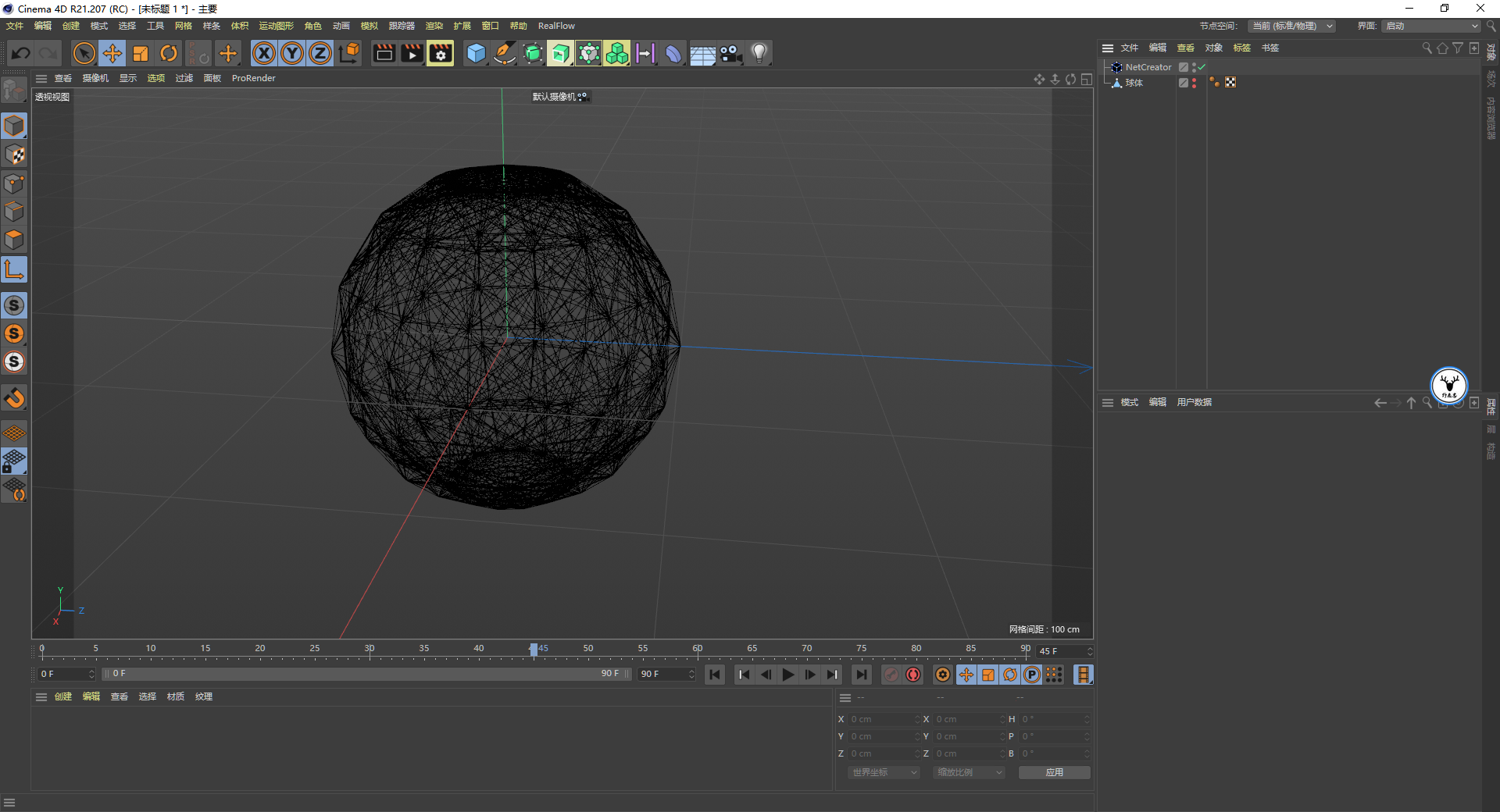The height and width of the screenshot is (812, 1500).
Task: Toggle Y axis lock
Action: (x=292, y=53)
